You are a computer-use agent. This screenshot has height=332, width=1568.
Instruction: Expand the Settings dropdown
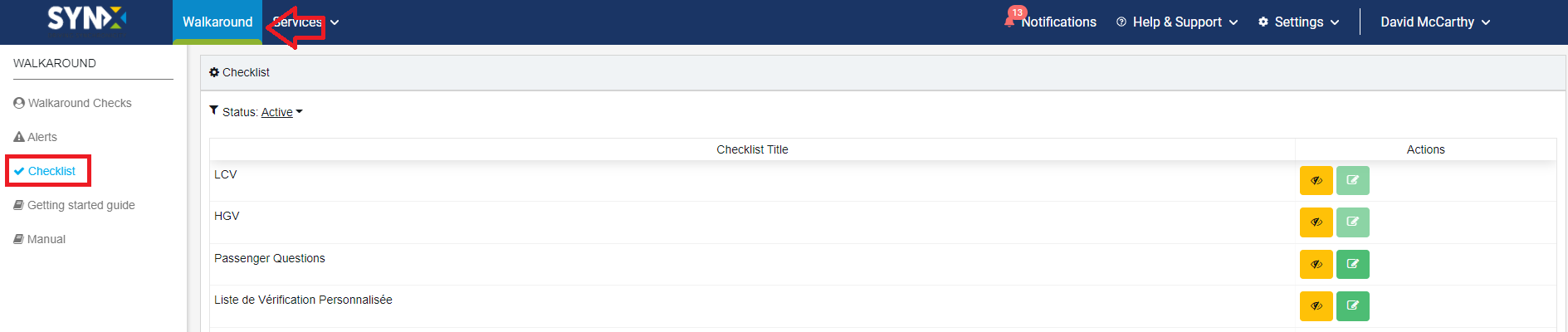1299,22
